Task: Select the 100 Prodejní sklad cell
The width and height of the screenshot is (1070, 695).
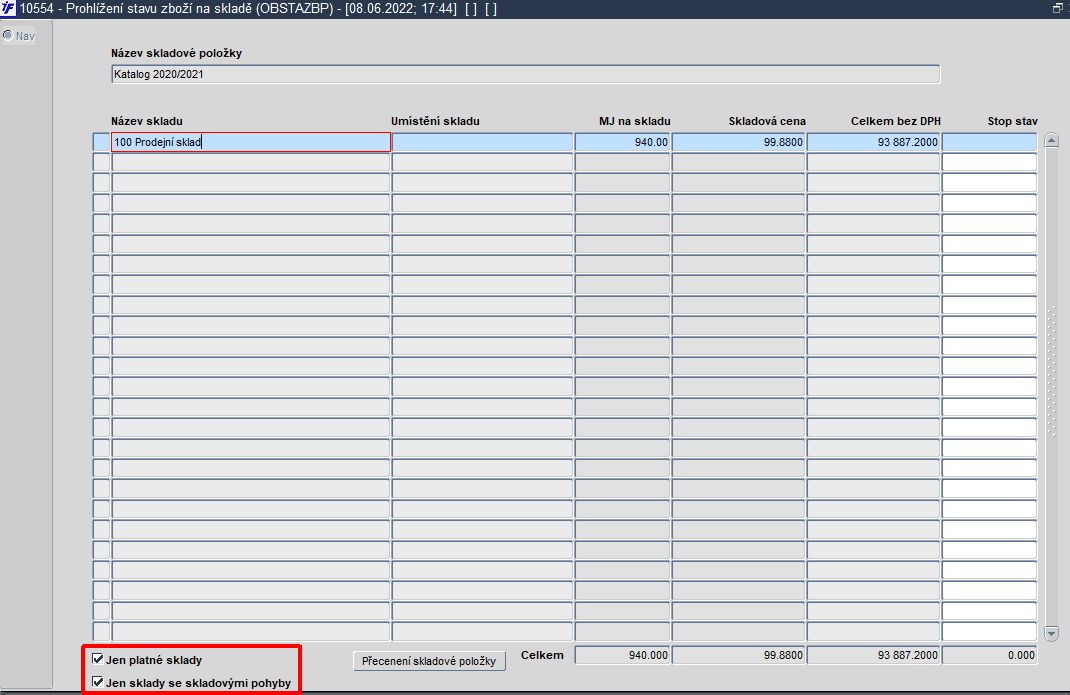Action: coord(250,142)
